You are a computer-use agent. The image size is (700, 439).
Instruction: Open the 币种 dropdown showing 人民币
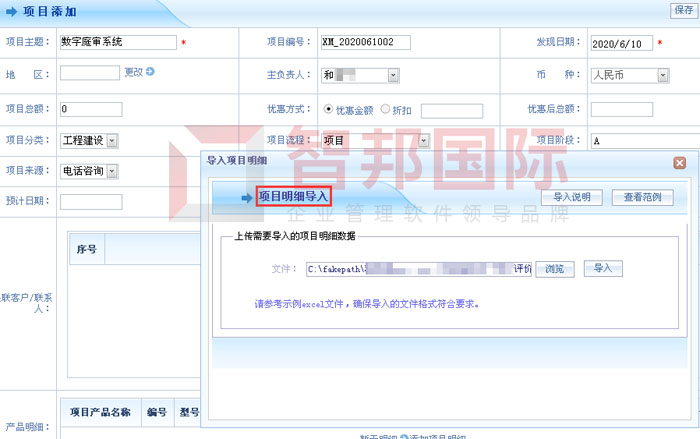click(662, 75)
